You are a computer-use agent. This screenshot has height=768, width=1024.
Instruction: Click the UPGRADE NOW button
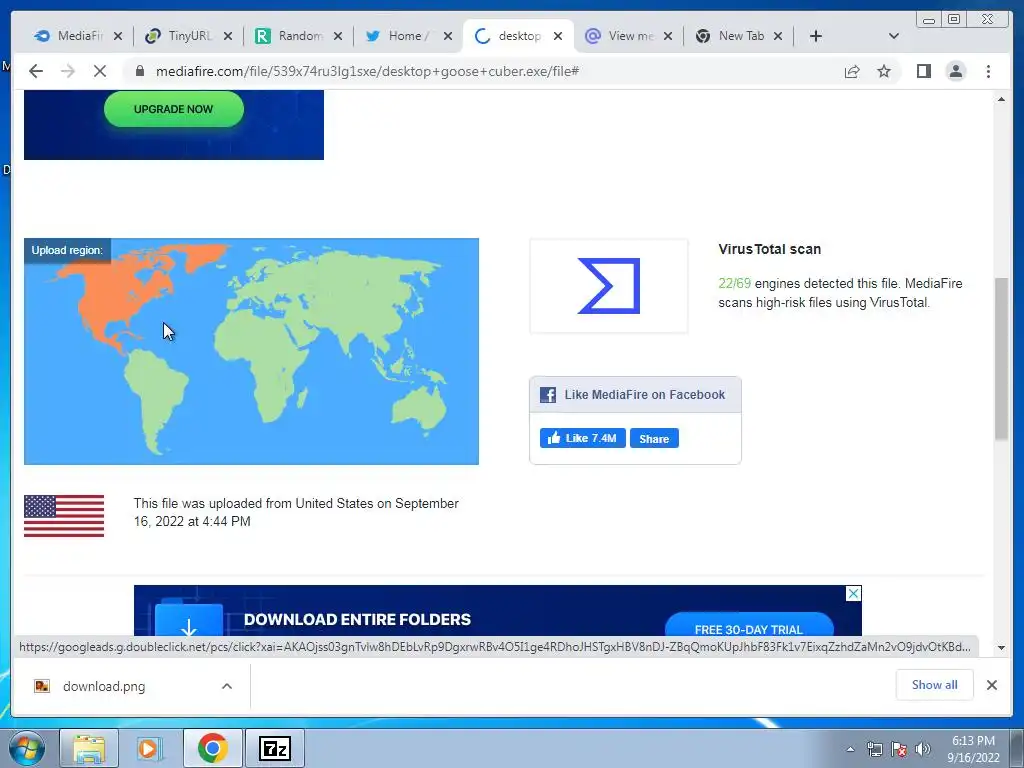(x=174, y=109)
